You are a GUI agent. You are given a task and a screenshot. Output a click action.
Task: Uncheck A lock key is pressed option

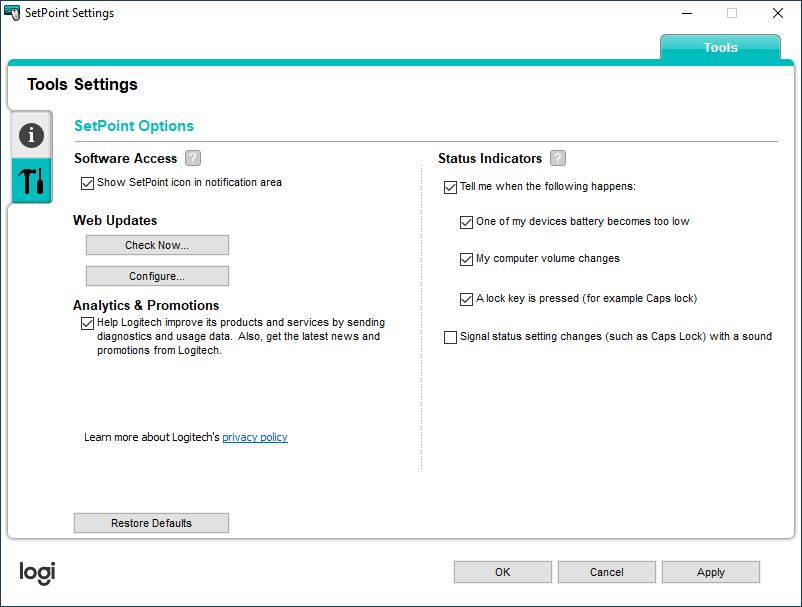tap(466, 299)
